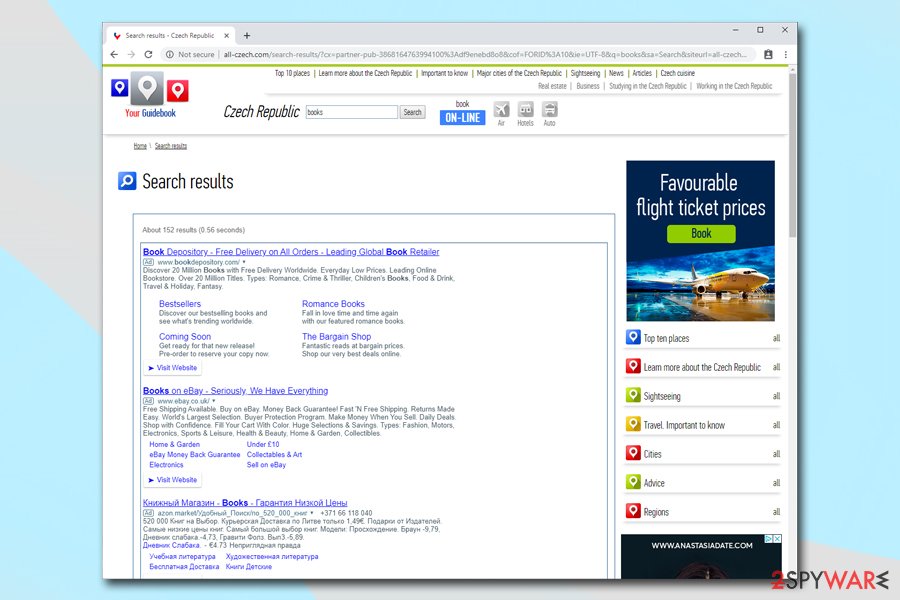Open the Top 10 places menu link
The image size is (900, 600).
[292, 73]
